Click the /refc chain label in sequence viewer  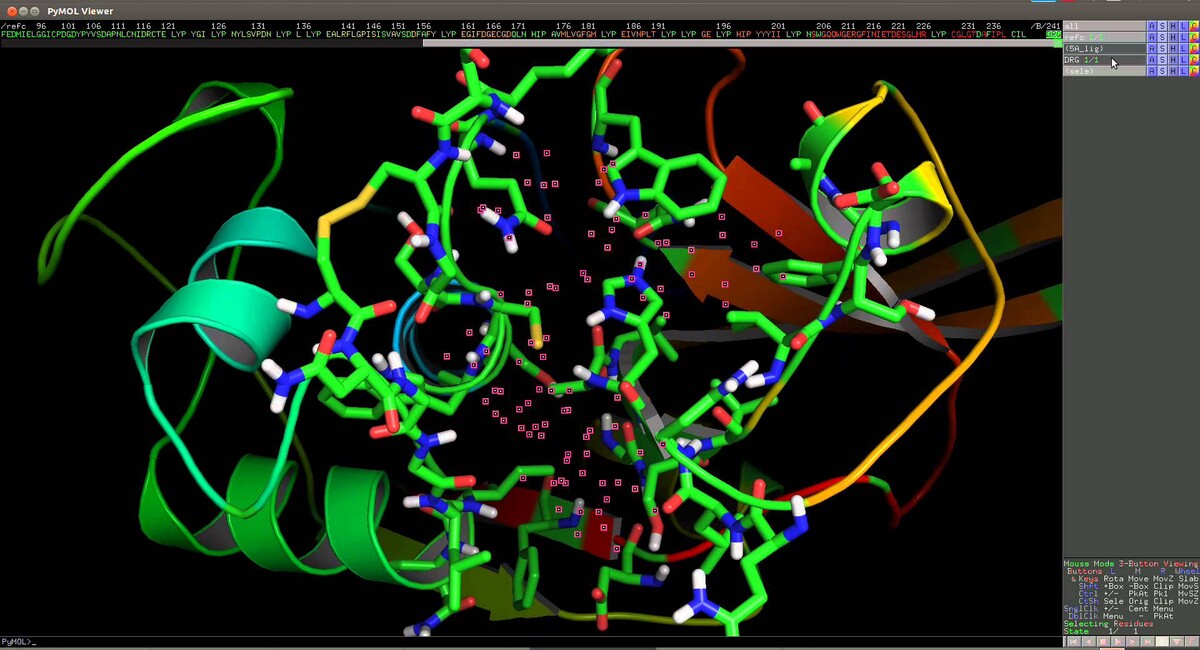pos(13,26)
